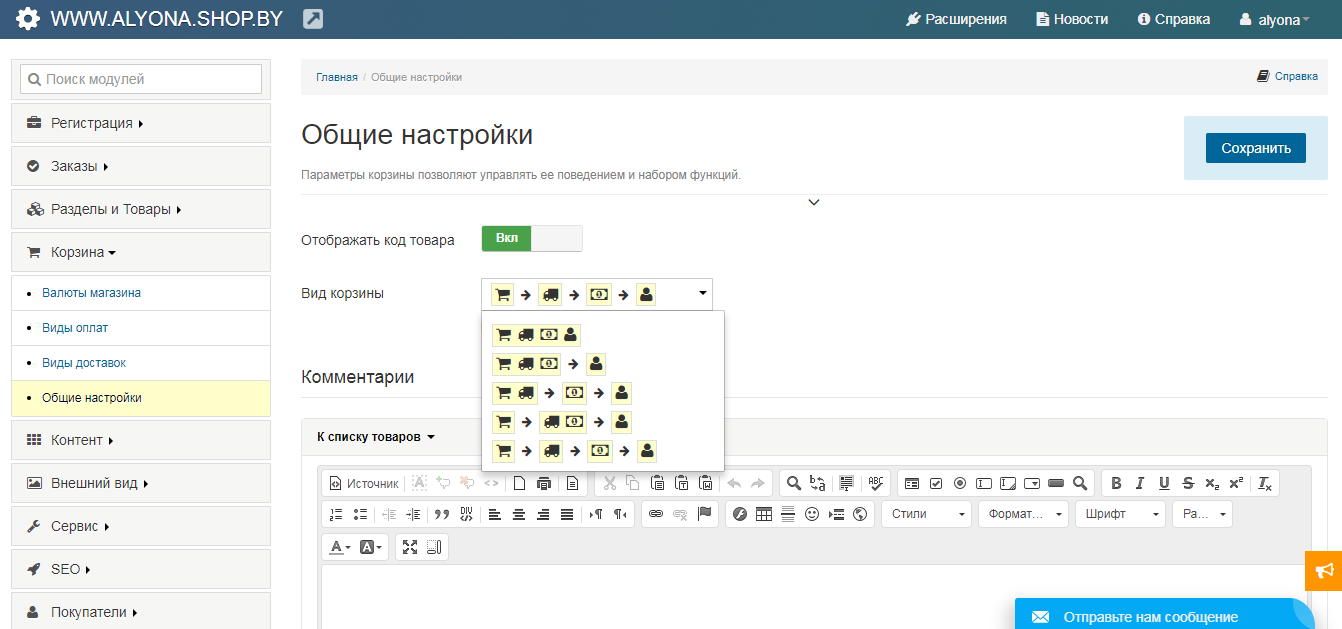Click the Underline icon in editor toolbar
Screen dimensions: 1342x629
click(1164, 484)
